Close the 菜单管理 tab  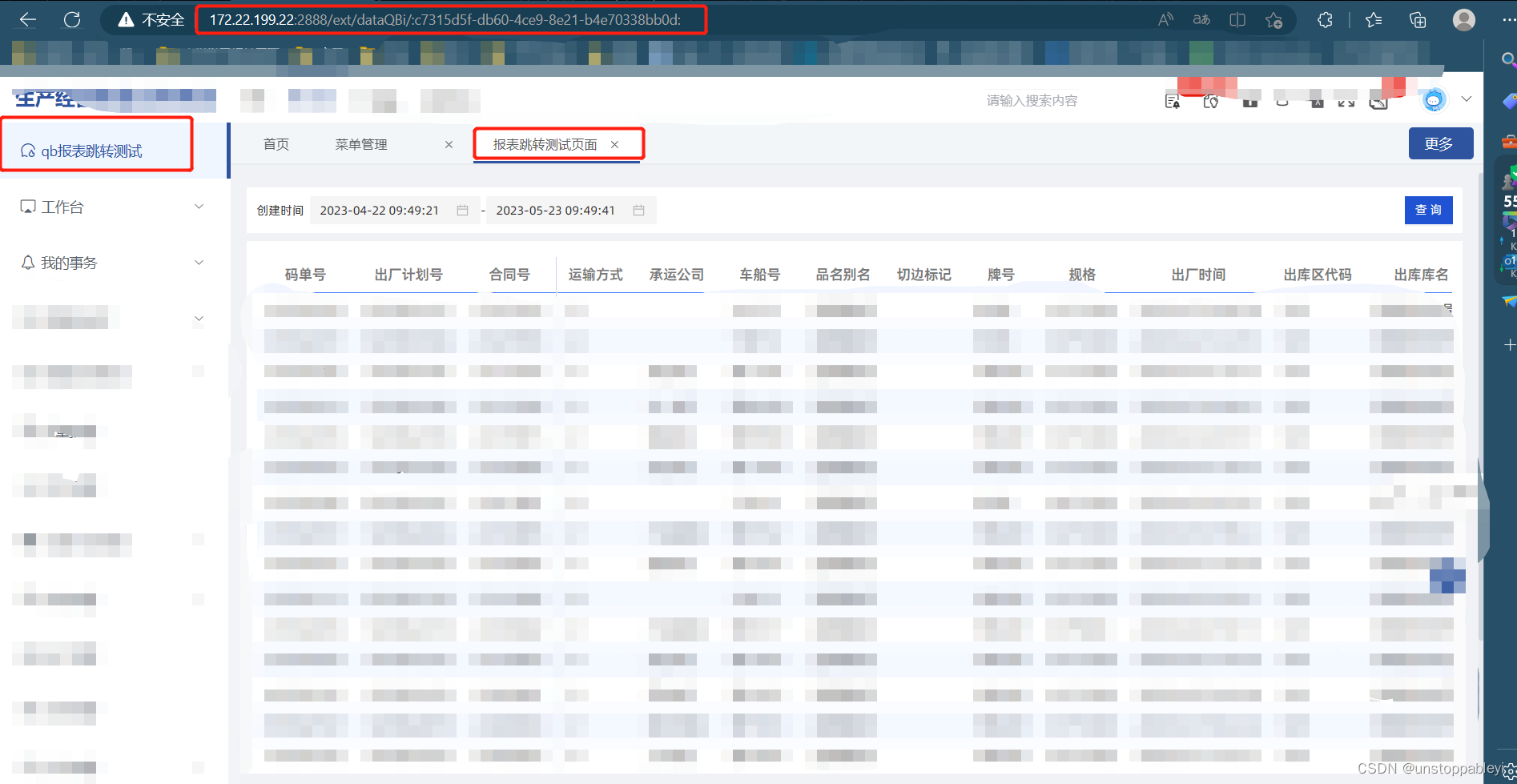tap(449, 144)
